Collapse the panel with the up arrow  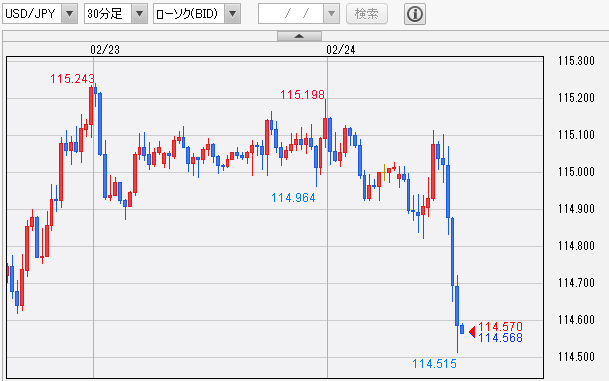299,36
